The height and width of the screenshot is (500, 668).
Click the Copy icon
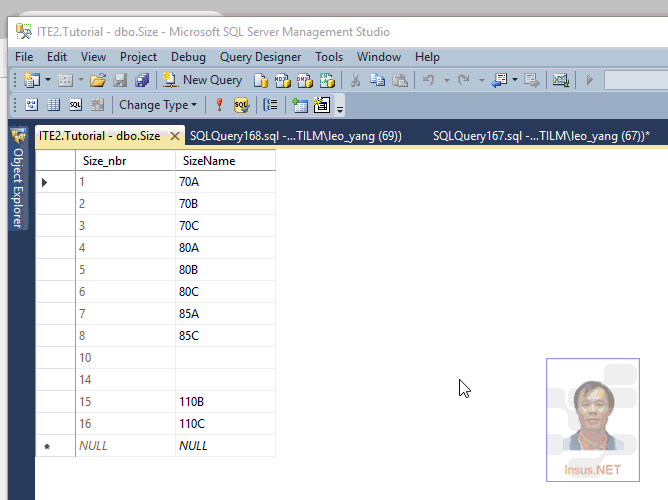click(x=377, y=80)
